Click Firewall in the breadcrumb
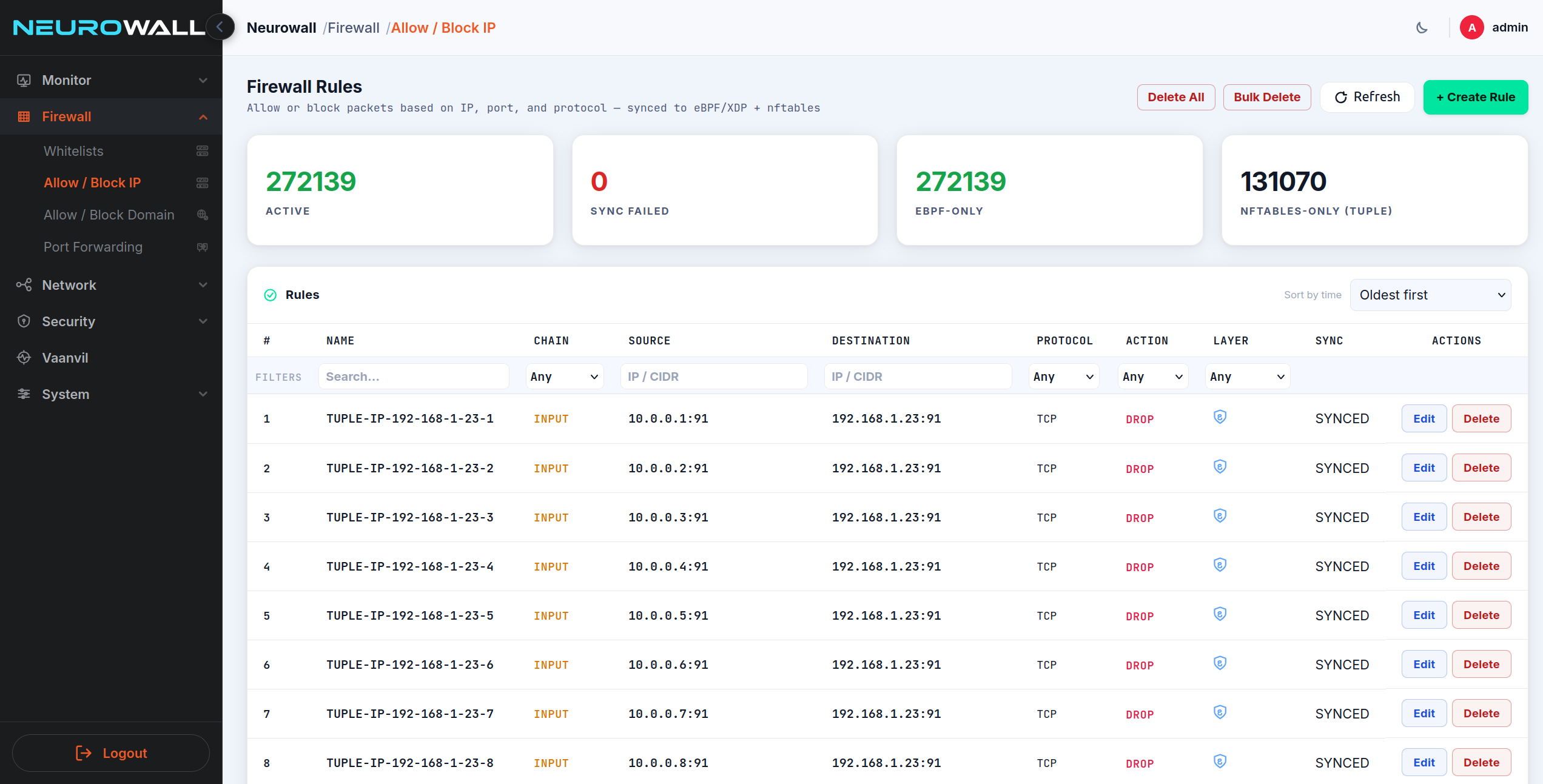 tap(354, 28)
